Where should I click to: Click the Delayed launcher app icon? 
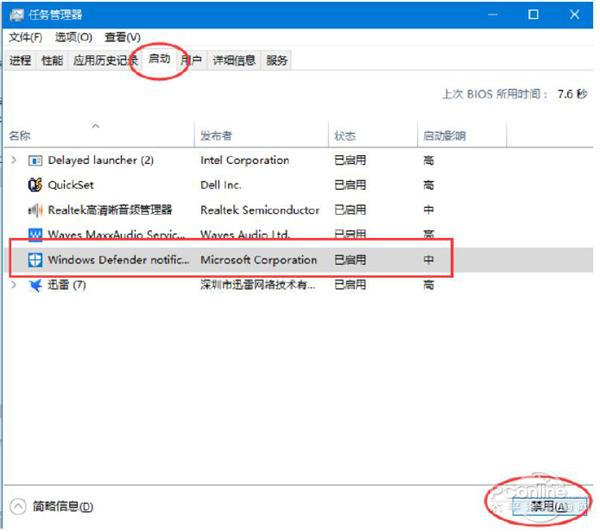(35, 160)
